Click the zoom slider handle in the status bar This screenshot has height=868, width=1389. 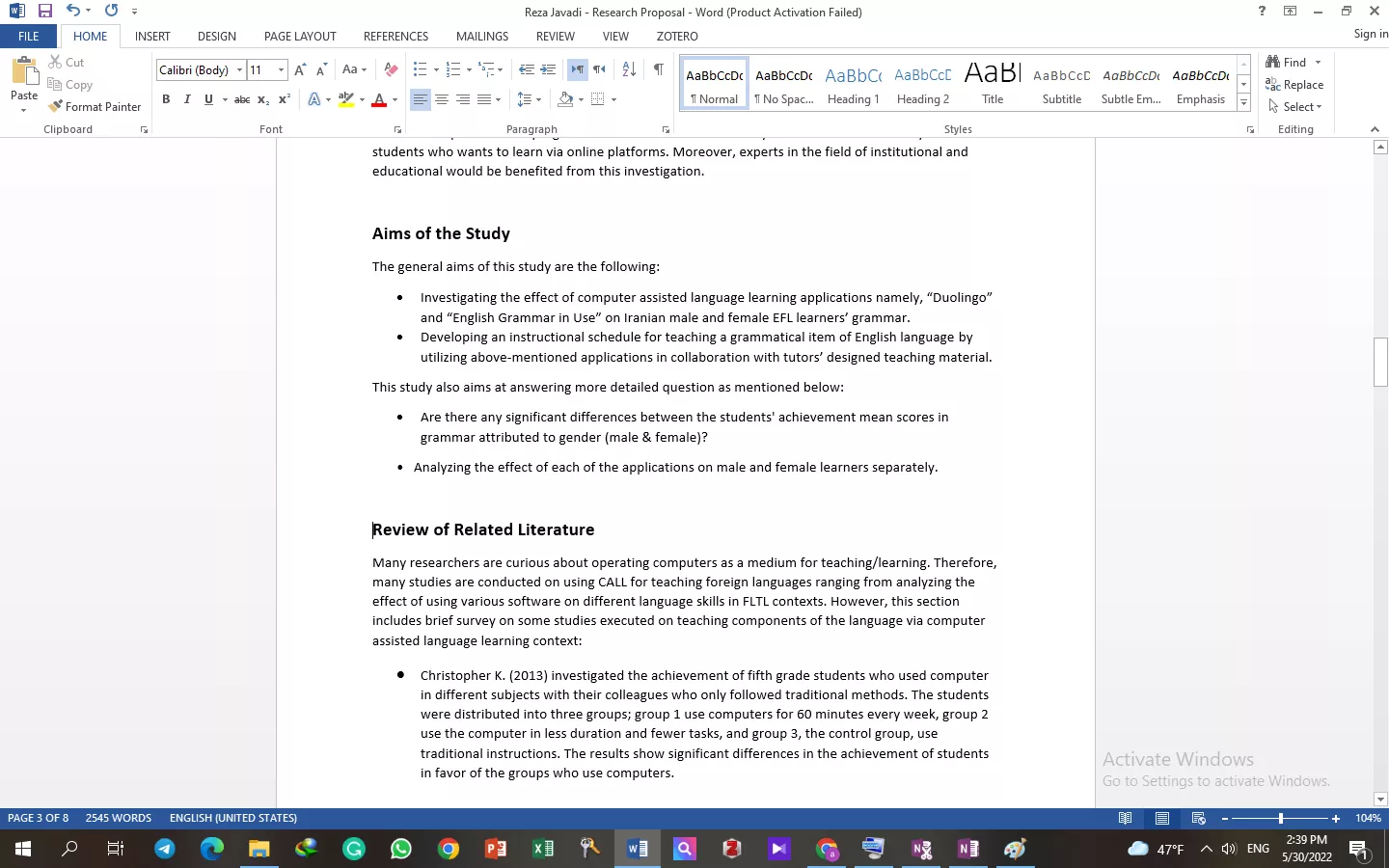click(1281, 818)
